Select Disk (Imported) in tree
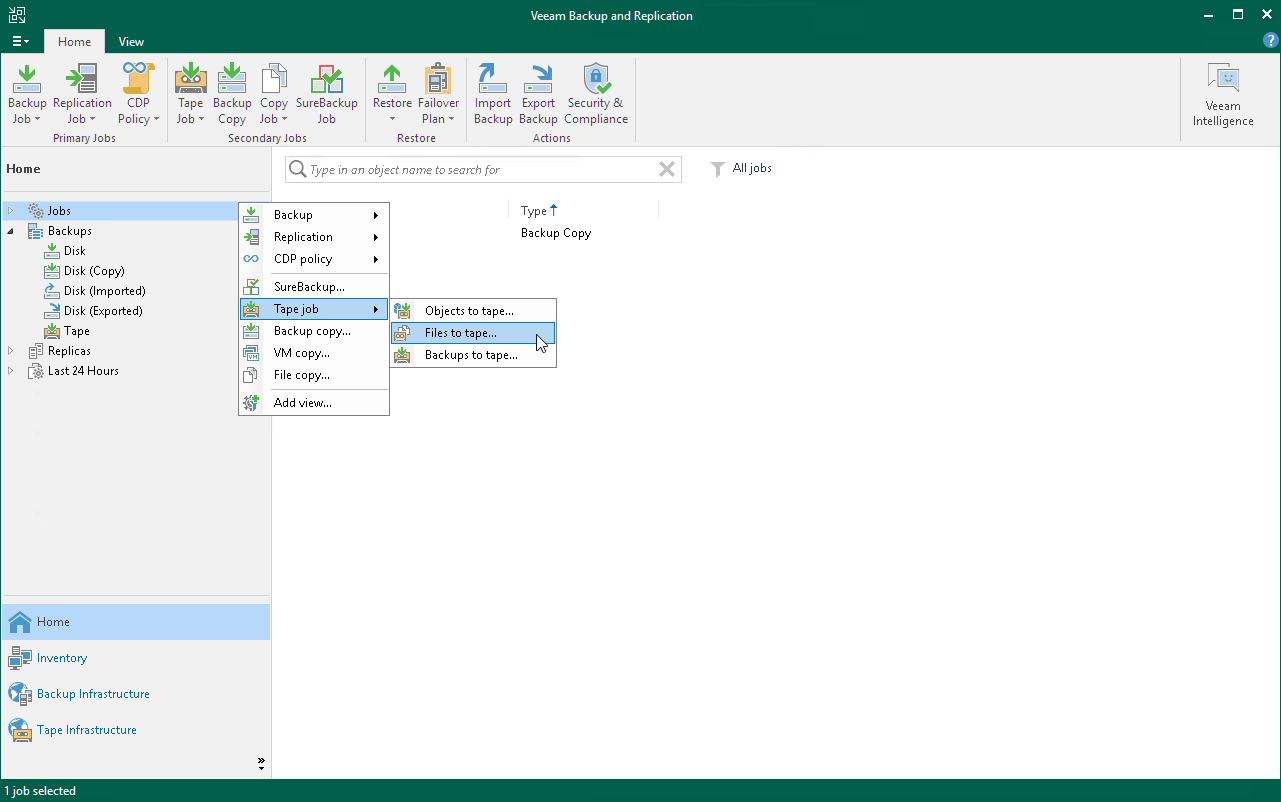Screen dimensions: 1281x802 tap(104, 291)
